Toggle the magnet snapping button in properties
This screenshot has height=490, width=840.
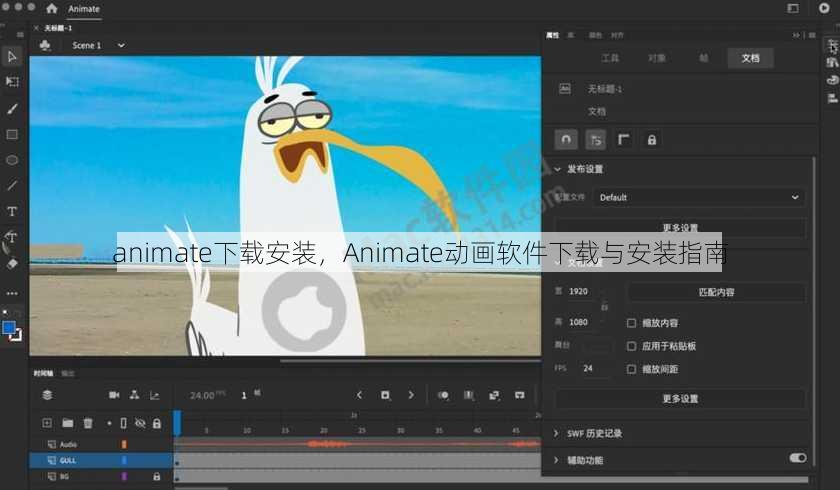[566, 140]
